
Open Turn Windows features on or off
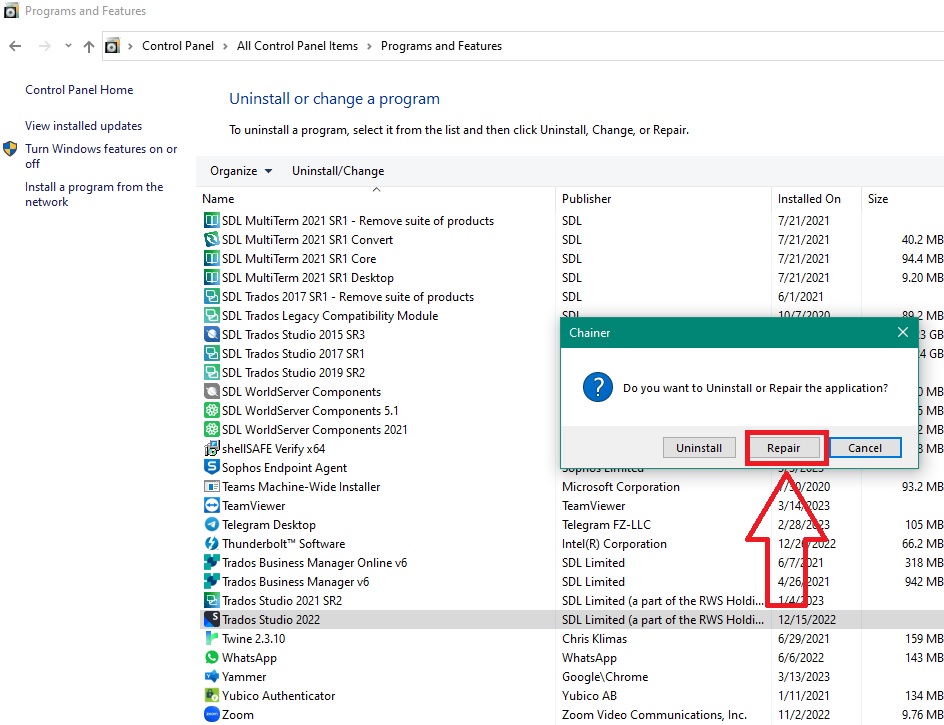point(101,156)
